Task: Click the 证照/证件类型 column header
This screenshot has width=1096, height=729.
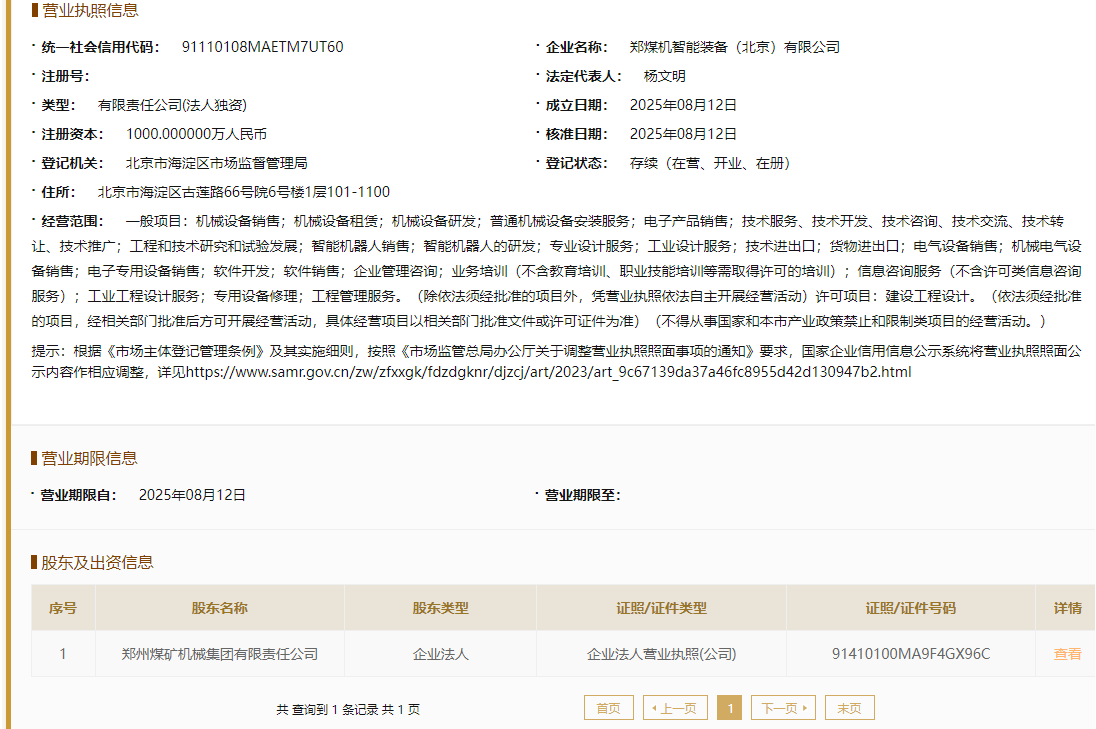Action: [x=661, y=608]
